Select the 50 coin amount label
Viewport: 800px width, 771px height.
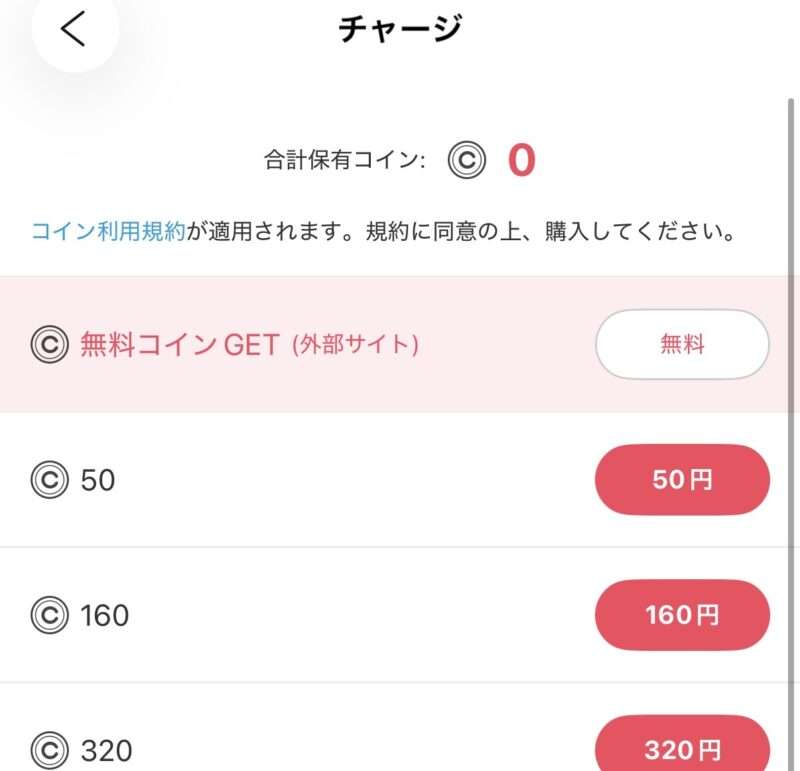(97, 481)
